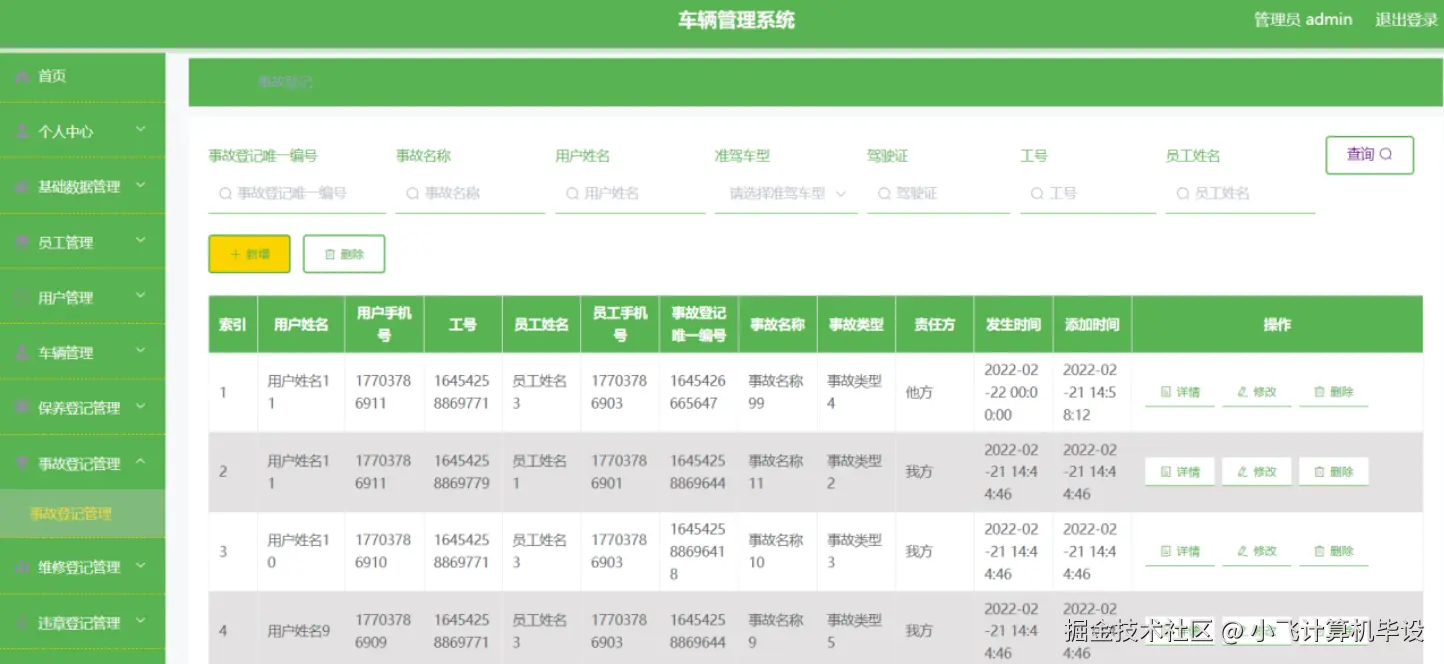Image resolution: width=1444 pixels, height=664 pixels.
Task: Click cell 事故名称99 in row 1
Action: [x=777, y=392]
